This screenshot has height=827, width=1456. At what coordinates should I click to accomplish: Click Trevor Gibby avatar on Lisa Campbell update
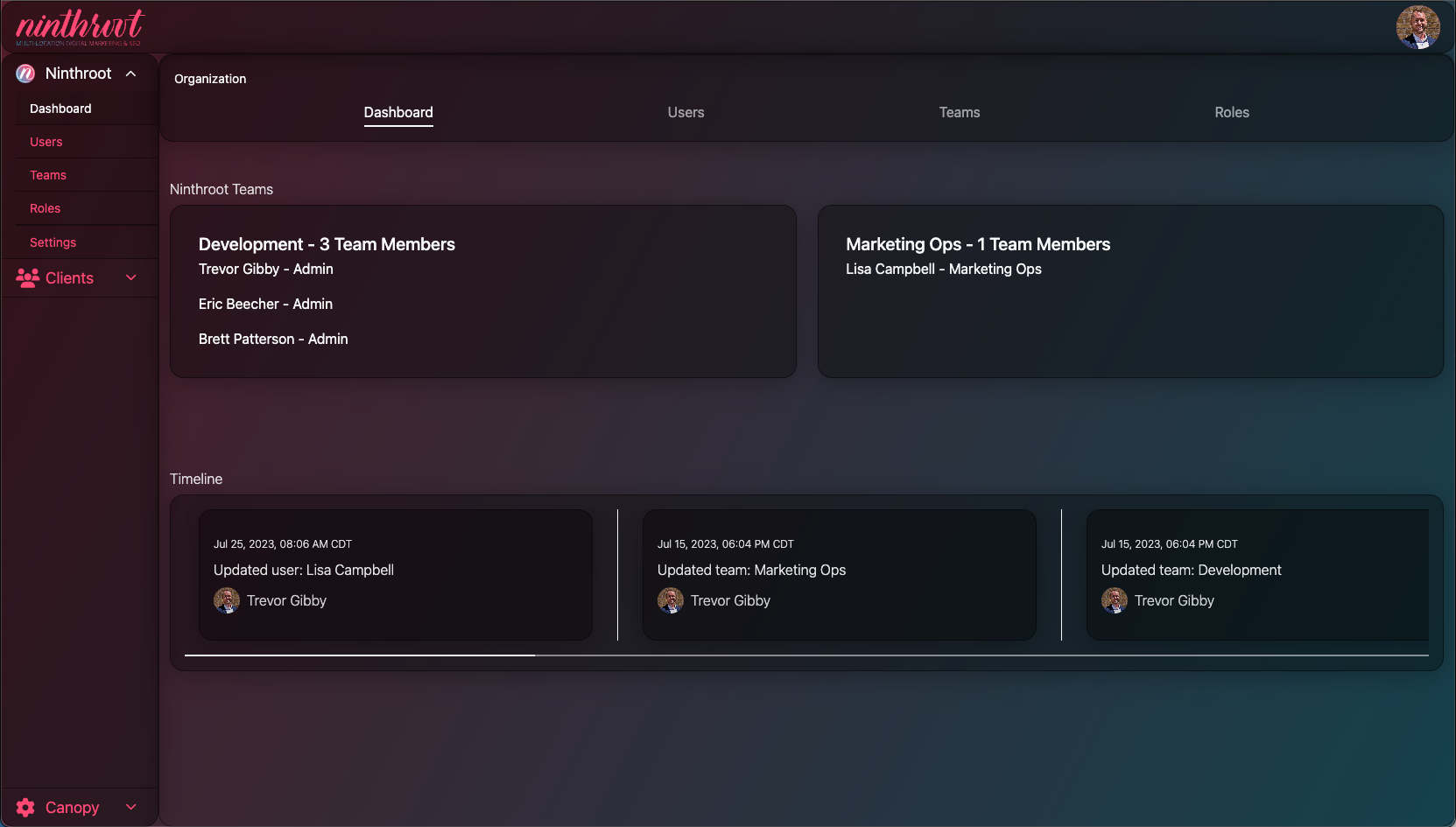point(227,600)
